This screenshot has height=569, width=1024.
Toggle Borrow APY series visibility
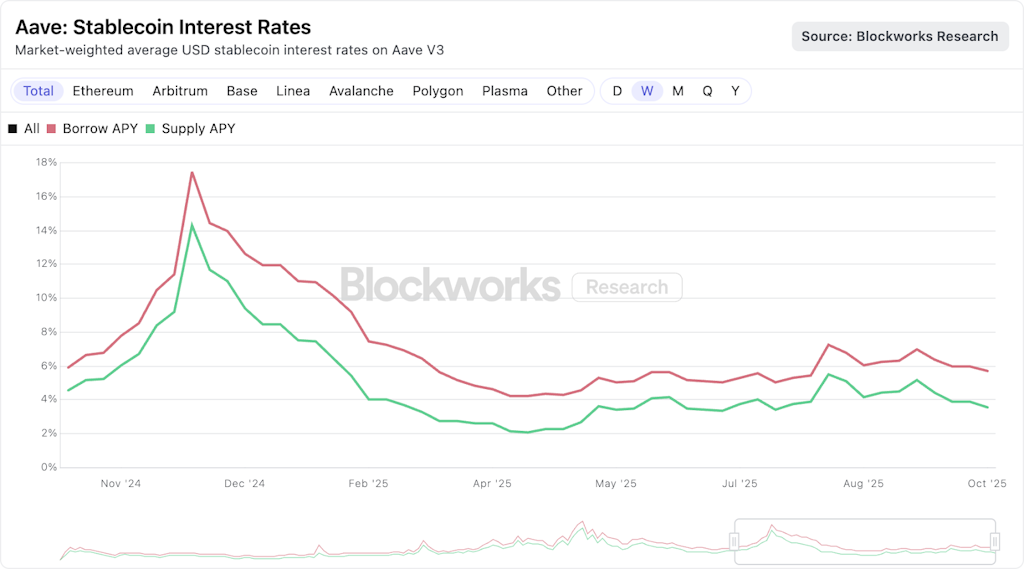[93, 129]
